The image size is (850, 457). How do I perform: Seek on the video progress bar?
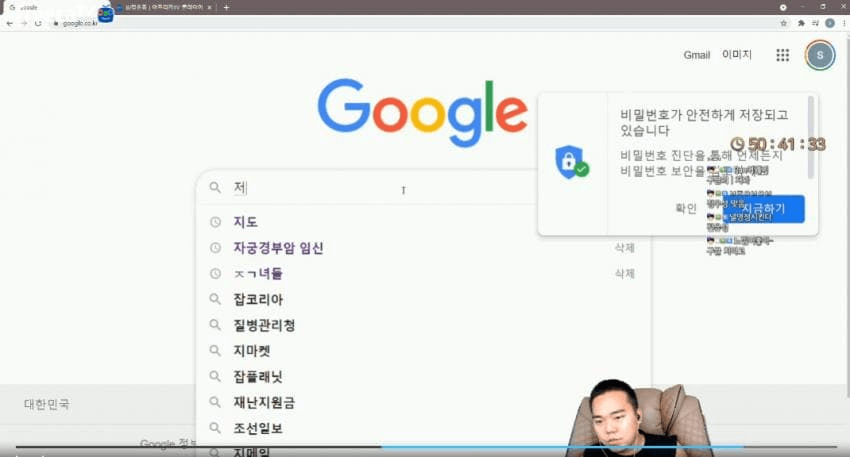click(427, 447)
